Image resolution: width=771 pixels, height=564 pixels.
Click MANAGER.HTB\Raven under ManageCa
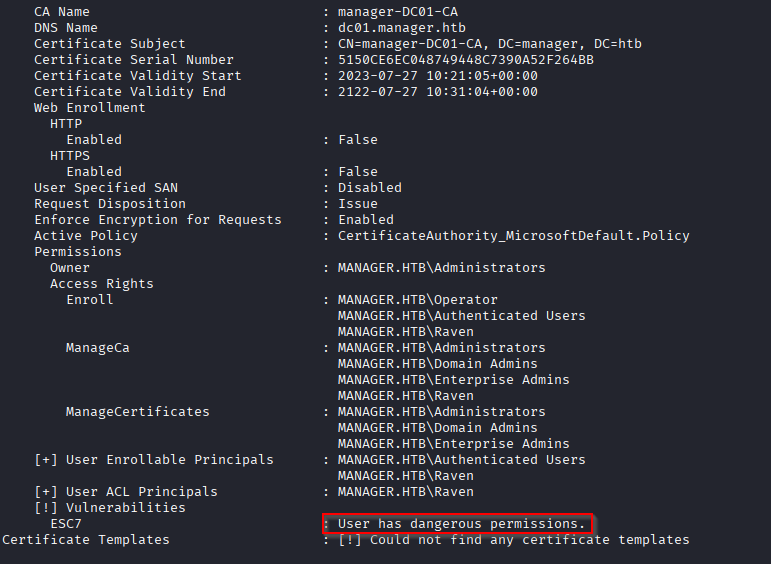(406, 395)
